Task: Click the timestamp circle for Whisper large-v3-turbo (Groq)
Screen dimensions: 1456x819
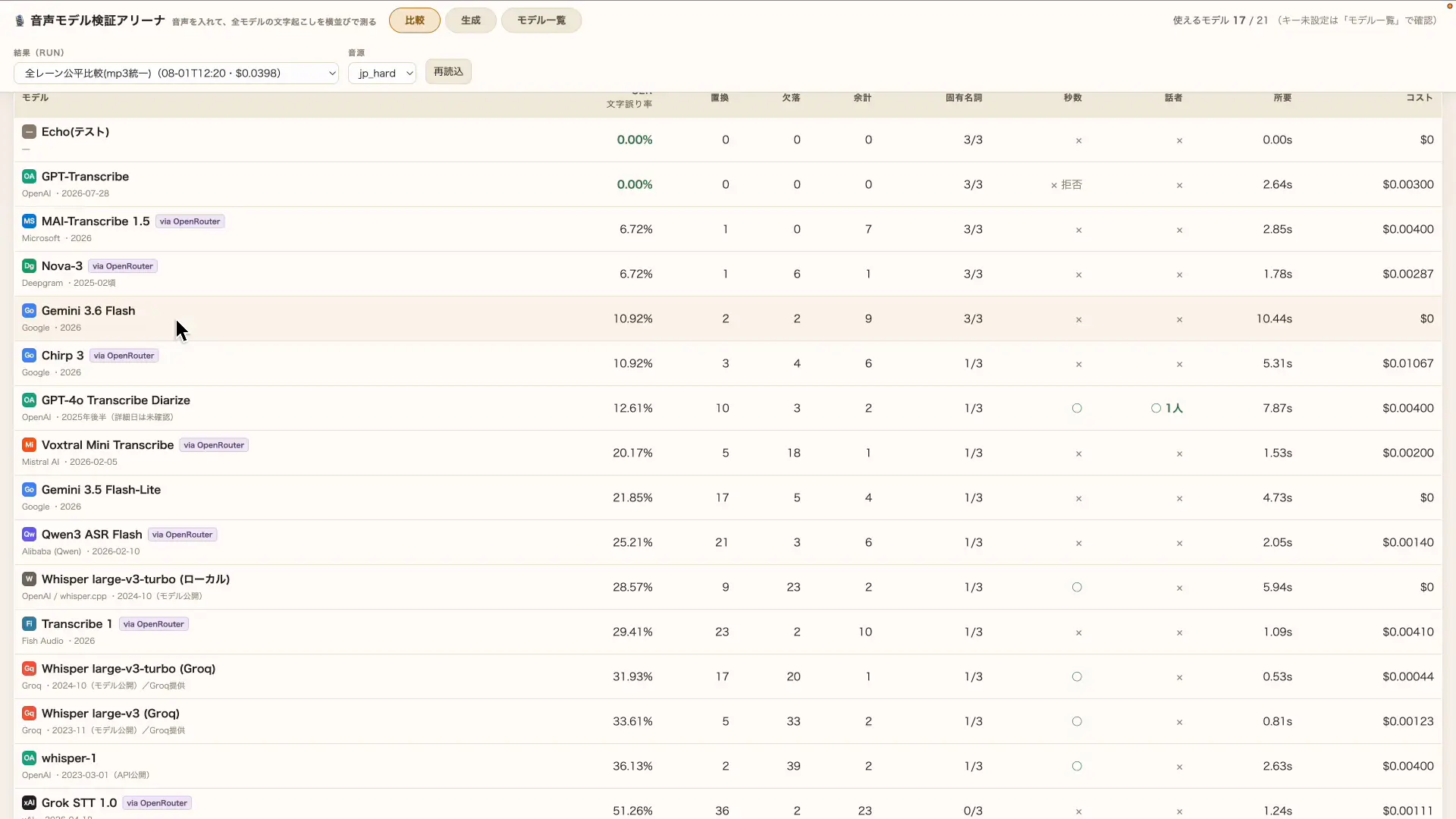Action: coord(1077,677)
